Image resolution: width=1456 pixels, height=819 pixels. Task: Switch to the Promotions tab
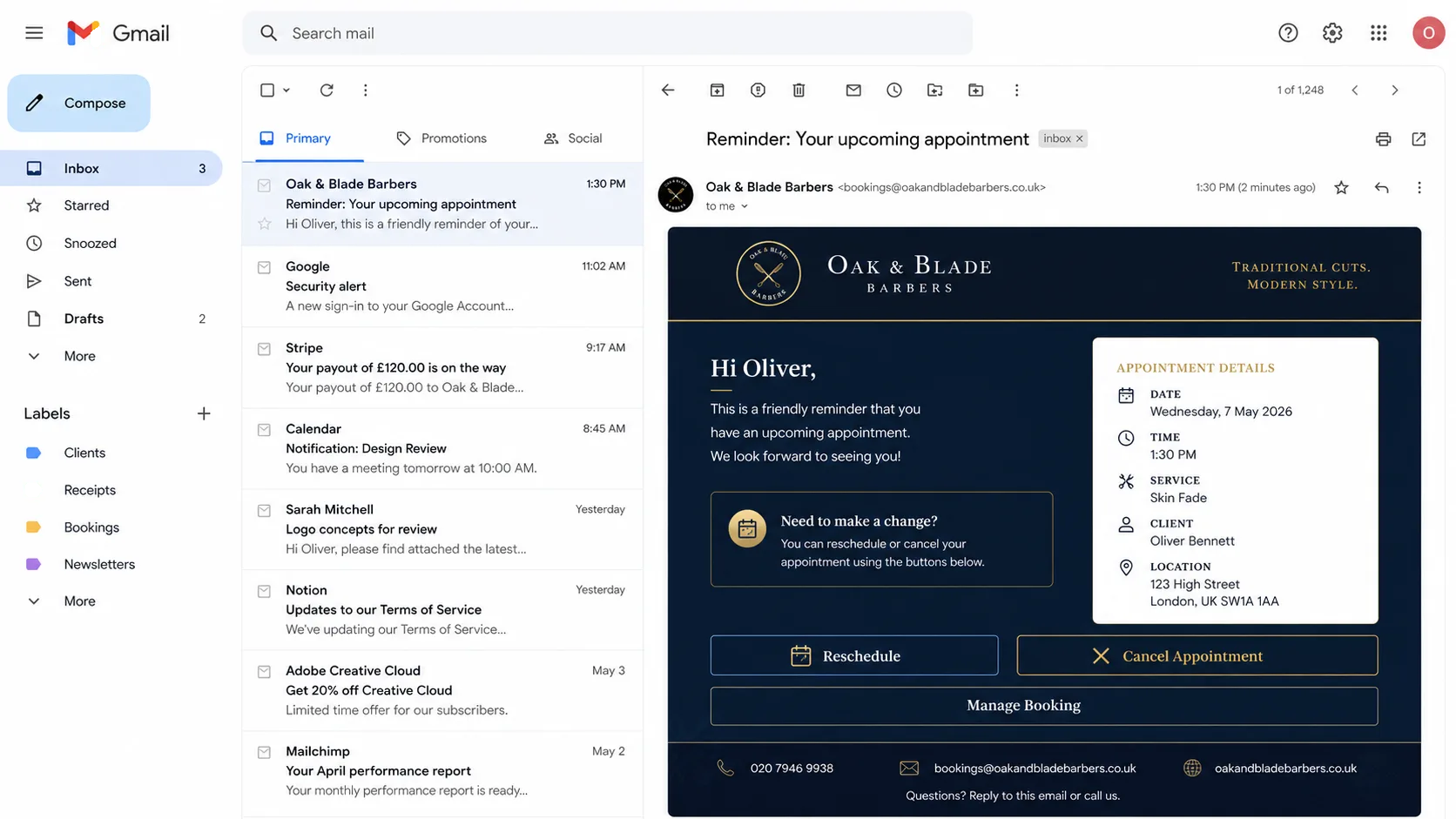click(x=442, y=138)
